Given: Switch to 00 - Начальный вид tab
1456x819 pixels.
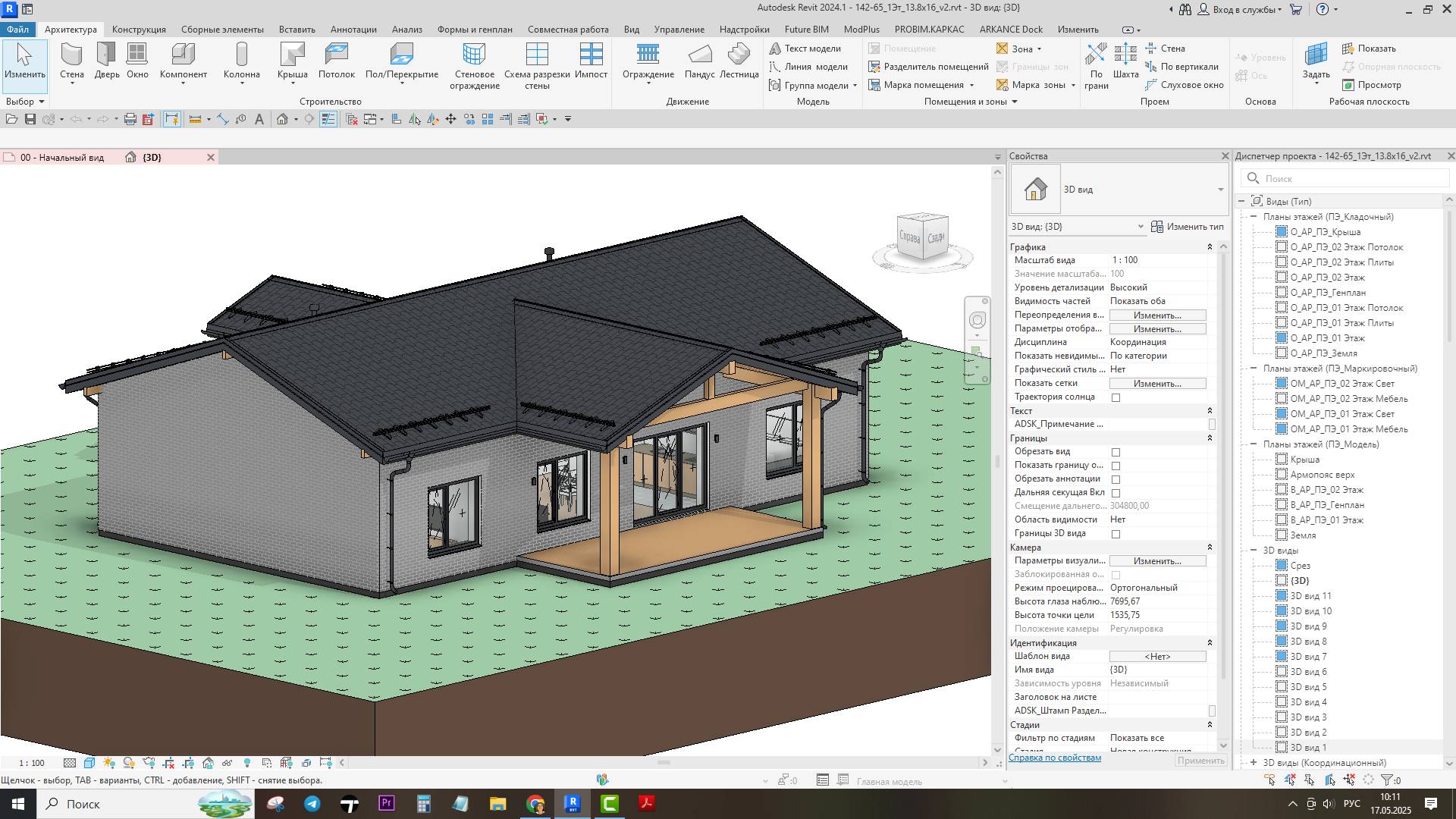Looking at the screenshot, I should [62, 158].
